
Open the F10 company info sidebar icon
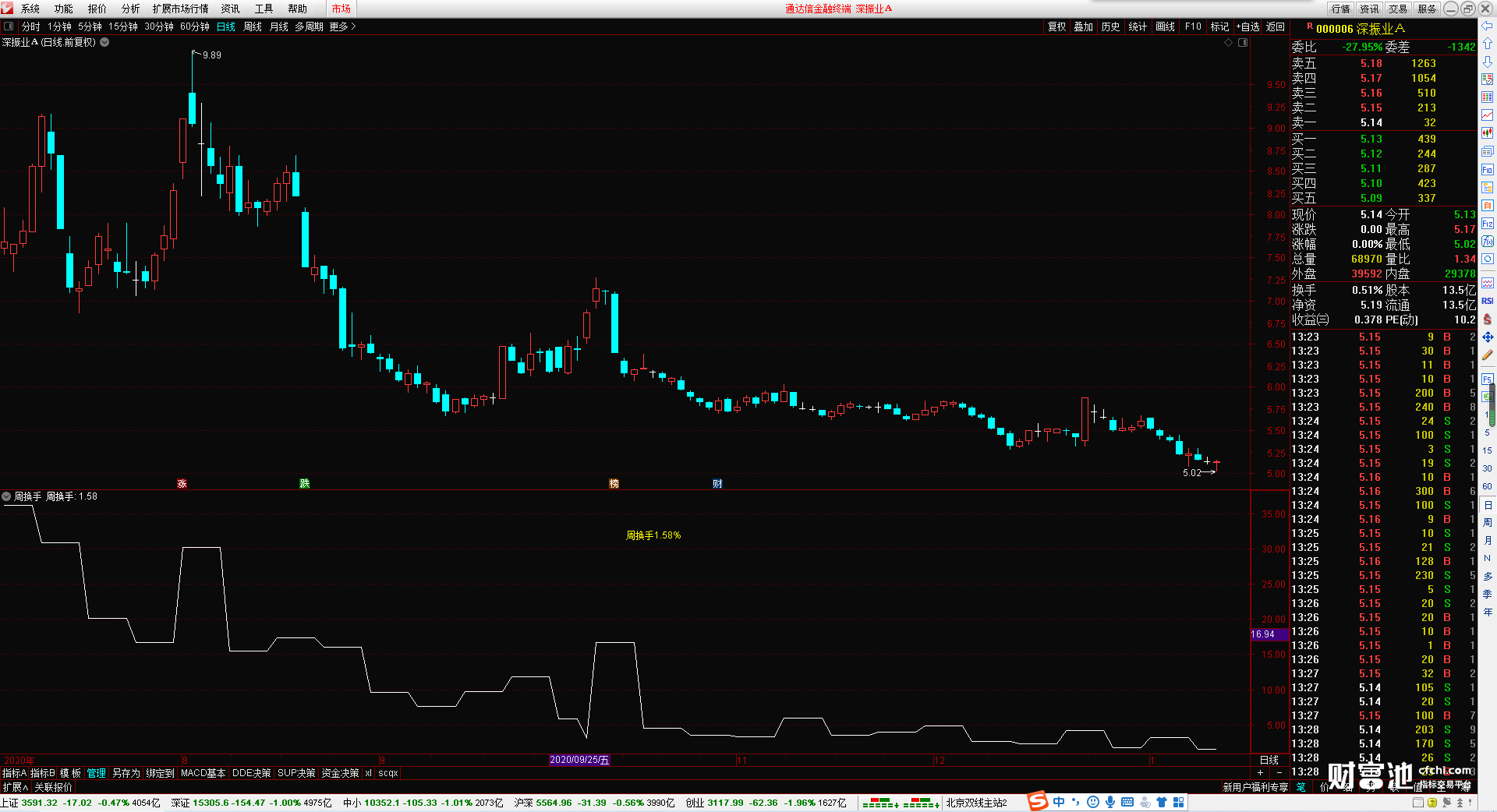click(x=1488, y=169)
